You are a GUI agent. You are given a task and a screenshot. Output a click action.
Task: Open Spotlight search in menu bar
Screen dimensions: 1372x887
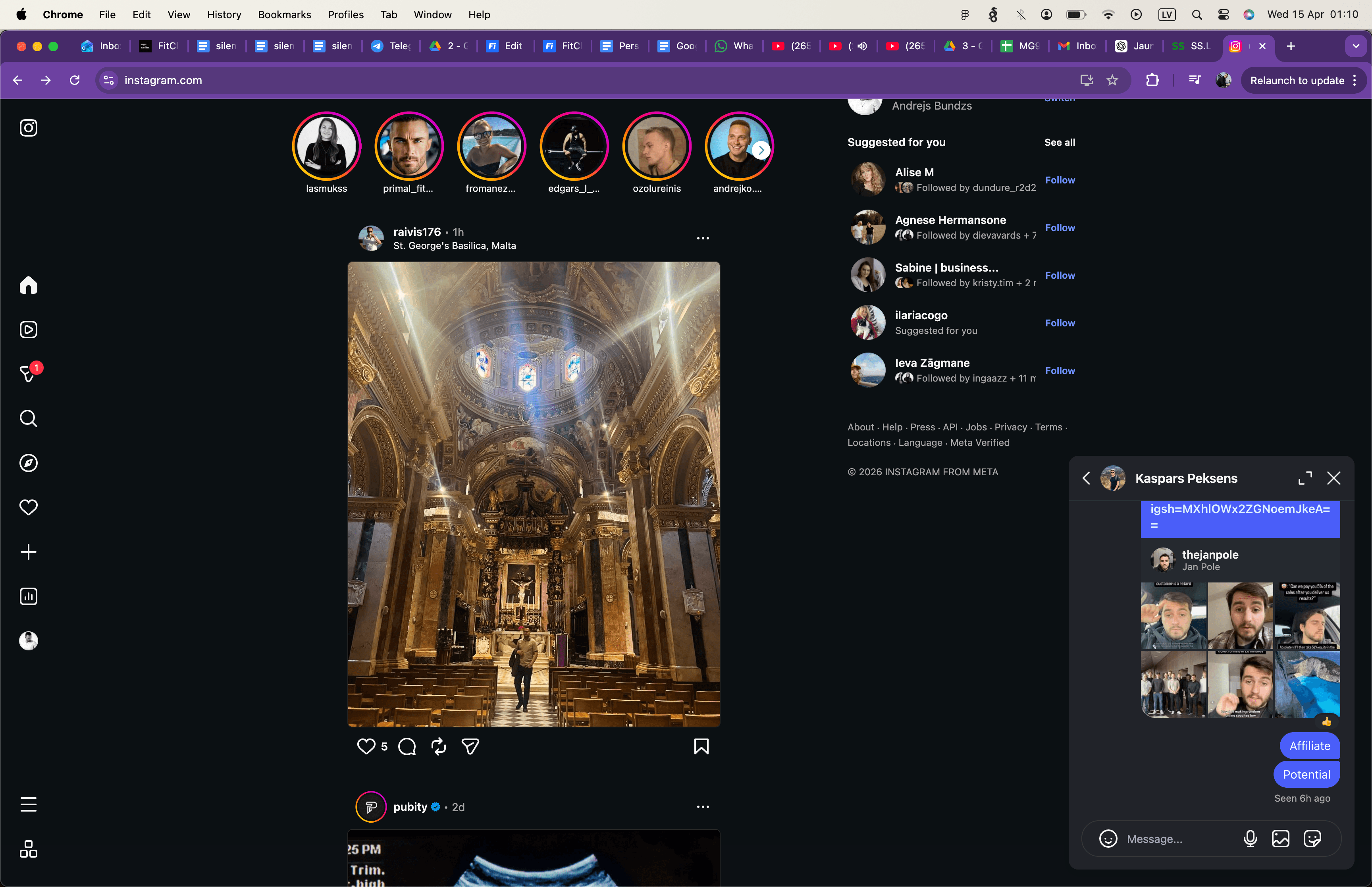tap(1197, 14)
